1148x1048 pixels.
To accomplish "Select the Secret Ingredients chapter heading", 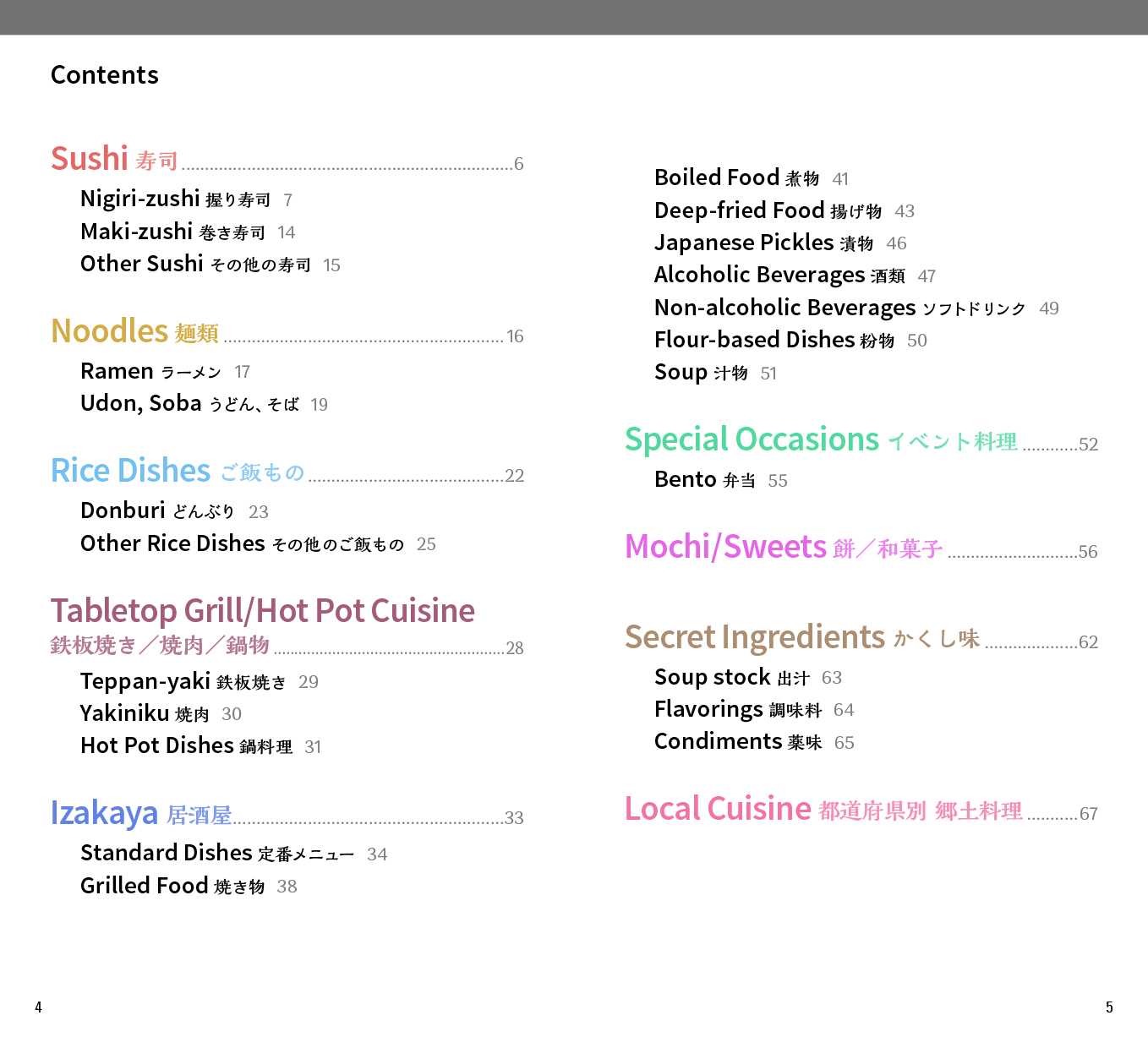I will [x=861, y=637].
